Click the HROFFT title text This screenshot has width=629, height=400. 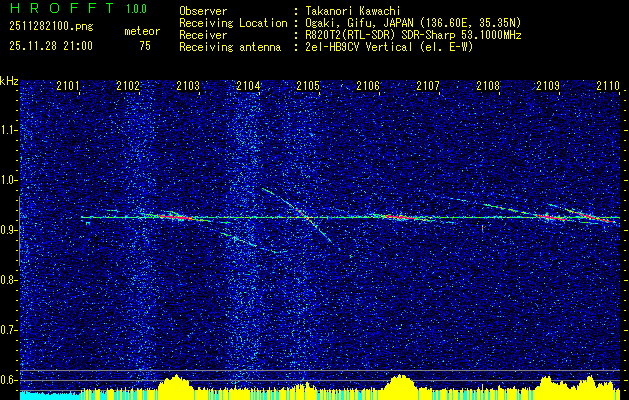pyautogui.click(x=62, y=8)
